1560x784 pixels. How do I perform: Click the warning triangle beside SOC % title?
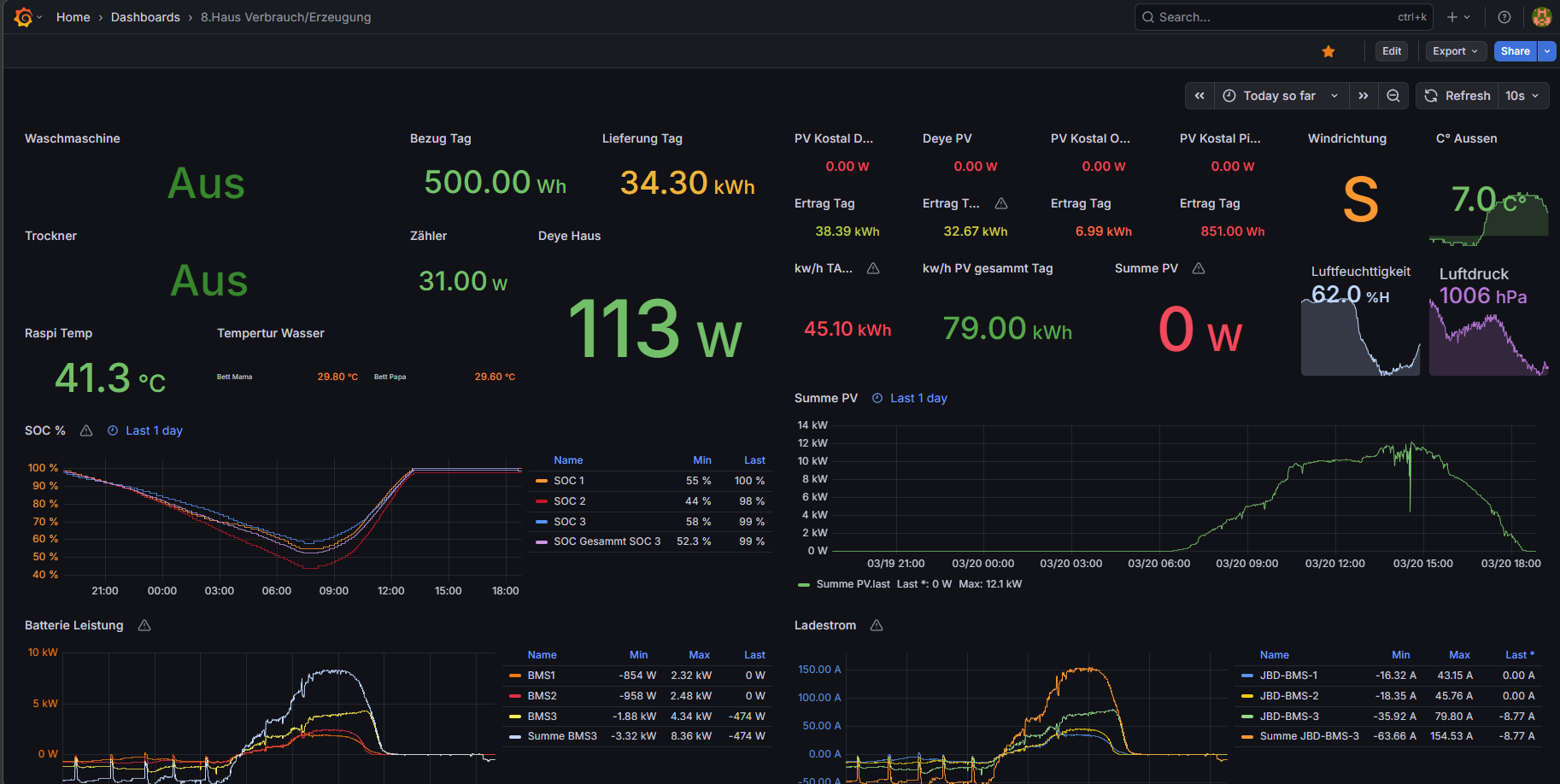click(86, 430)
